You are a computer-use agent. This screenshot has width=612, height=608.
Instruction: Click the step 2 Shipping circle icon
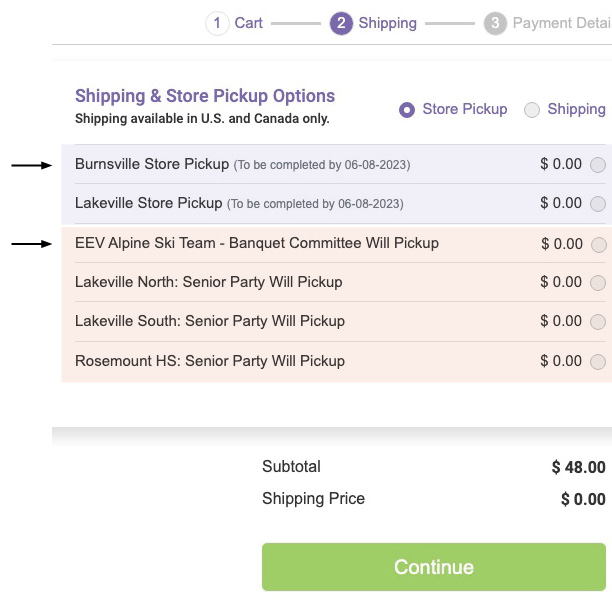point(341,23)
